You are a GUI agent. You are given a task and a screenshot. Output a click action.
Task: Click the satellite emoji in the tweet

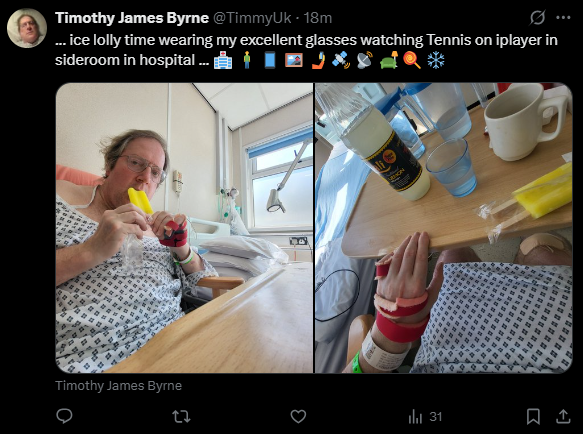(341, 60)
